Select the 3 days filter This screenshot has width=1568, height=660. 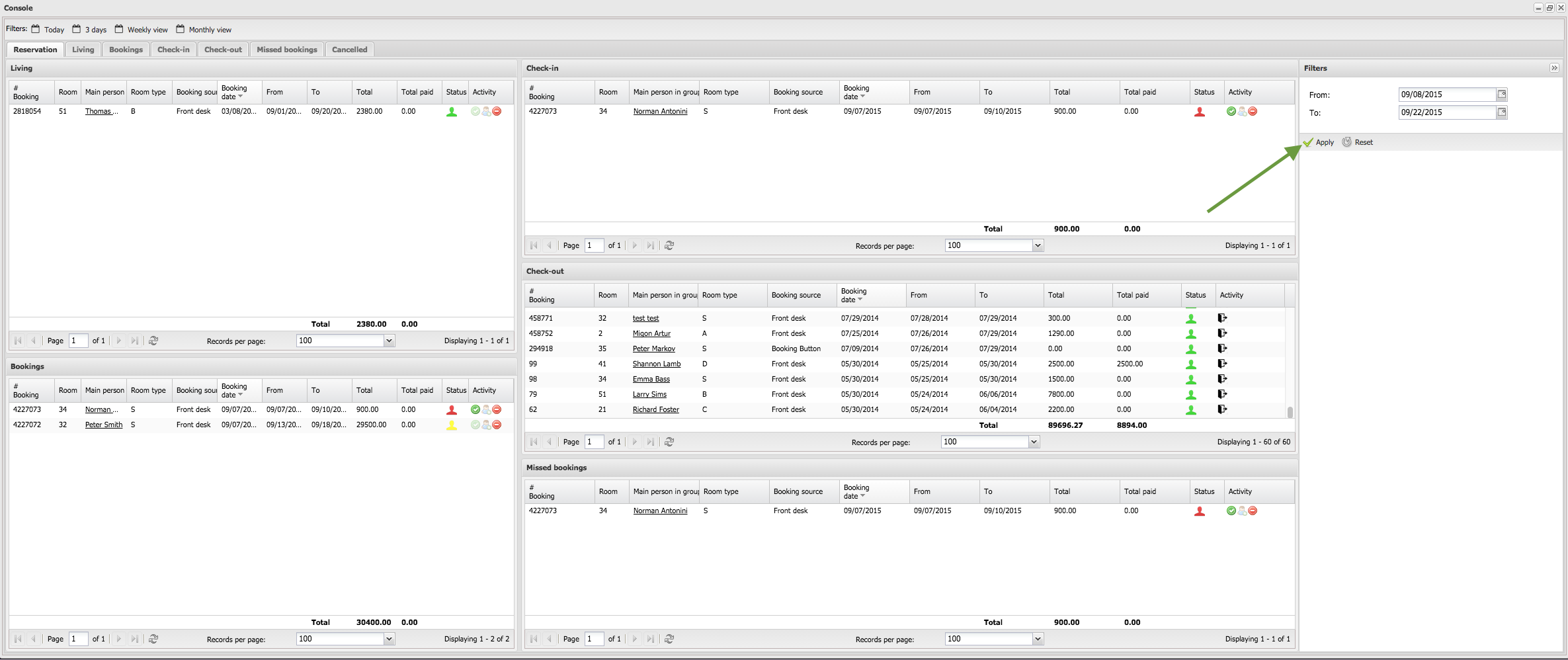tap(89, 29)
